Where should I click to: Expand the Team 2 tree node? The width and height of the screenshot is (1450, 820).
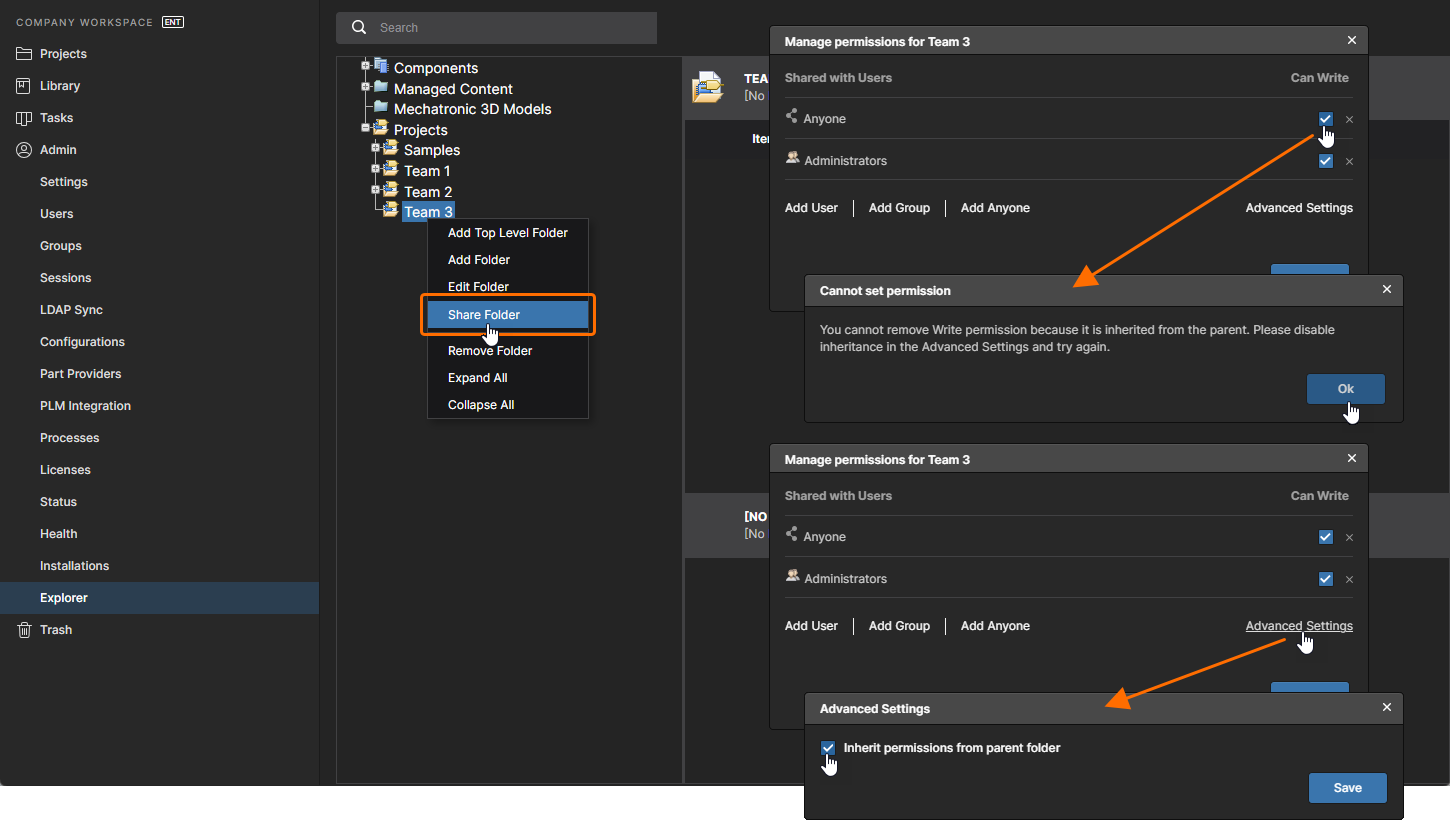pyautogui.click(x=376, y=190)
